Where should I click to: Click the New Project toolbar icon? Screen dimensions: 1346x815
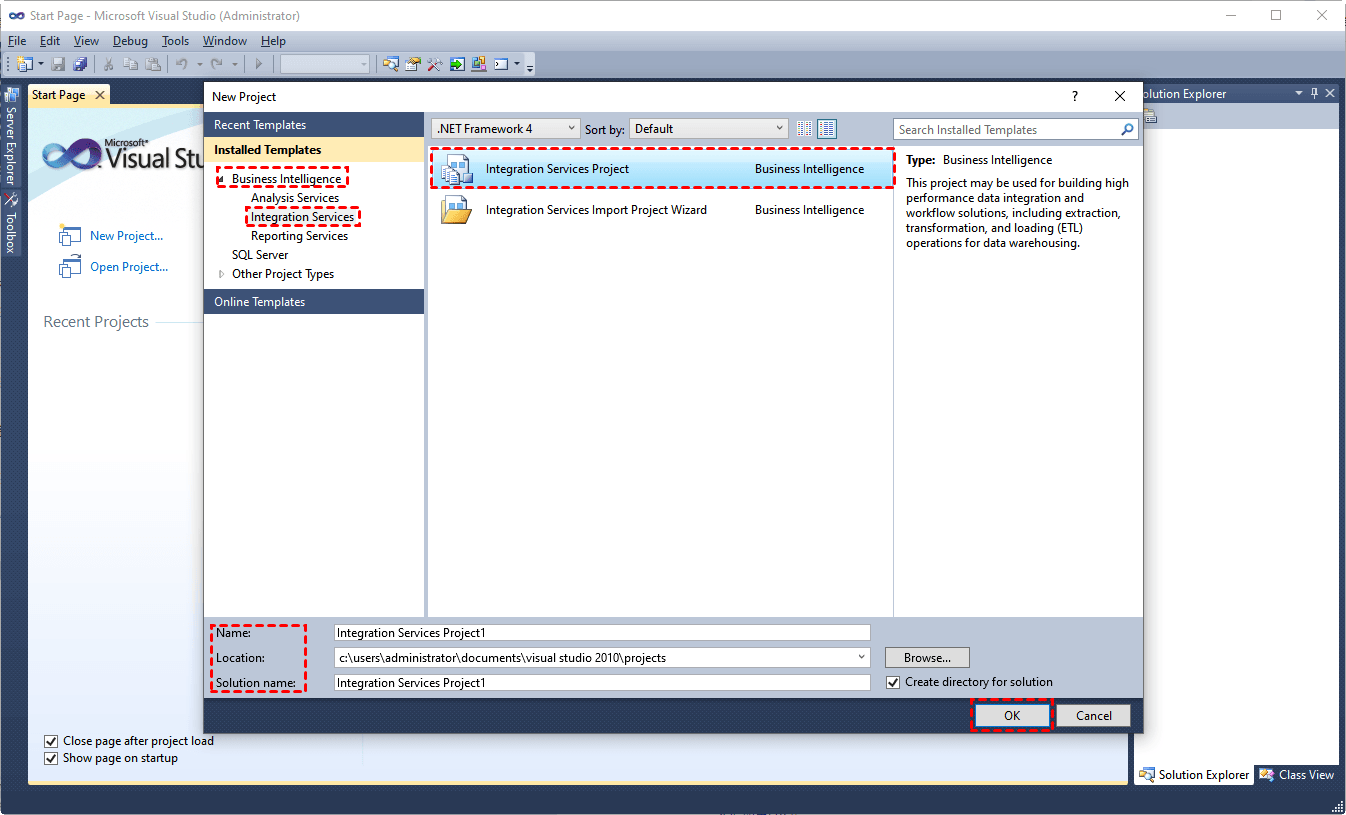(25, 64)
